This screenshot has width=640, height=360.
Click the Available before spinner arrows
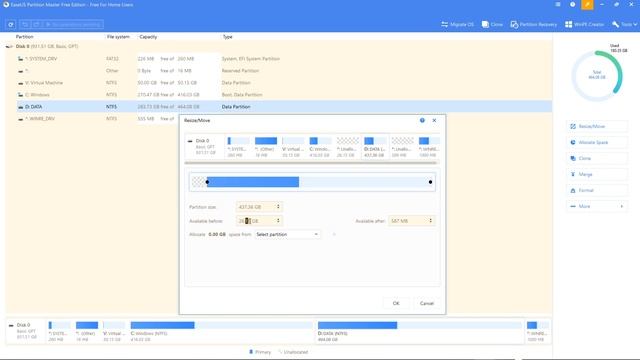[x=278, y=221]
